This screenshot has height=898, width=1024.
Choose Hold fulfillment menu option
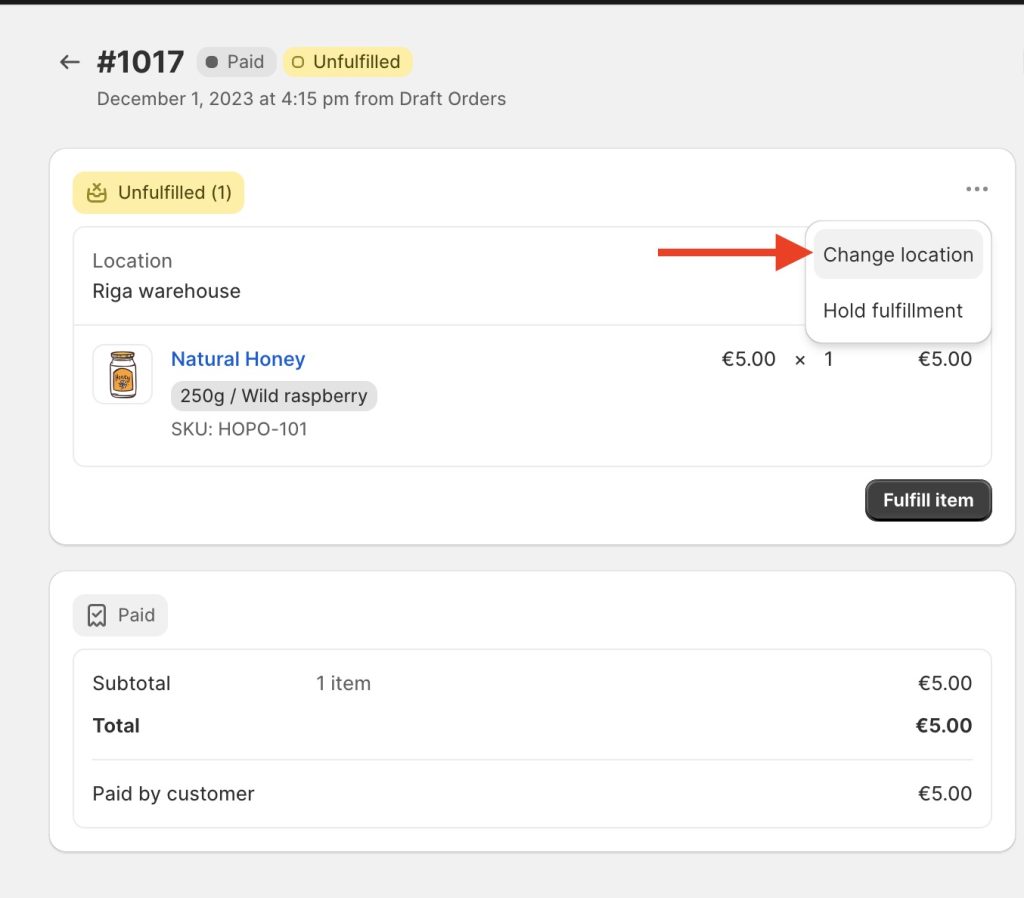coord(892,311)
